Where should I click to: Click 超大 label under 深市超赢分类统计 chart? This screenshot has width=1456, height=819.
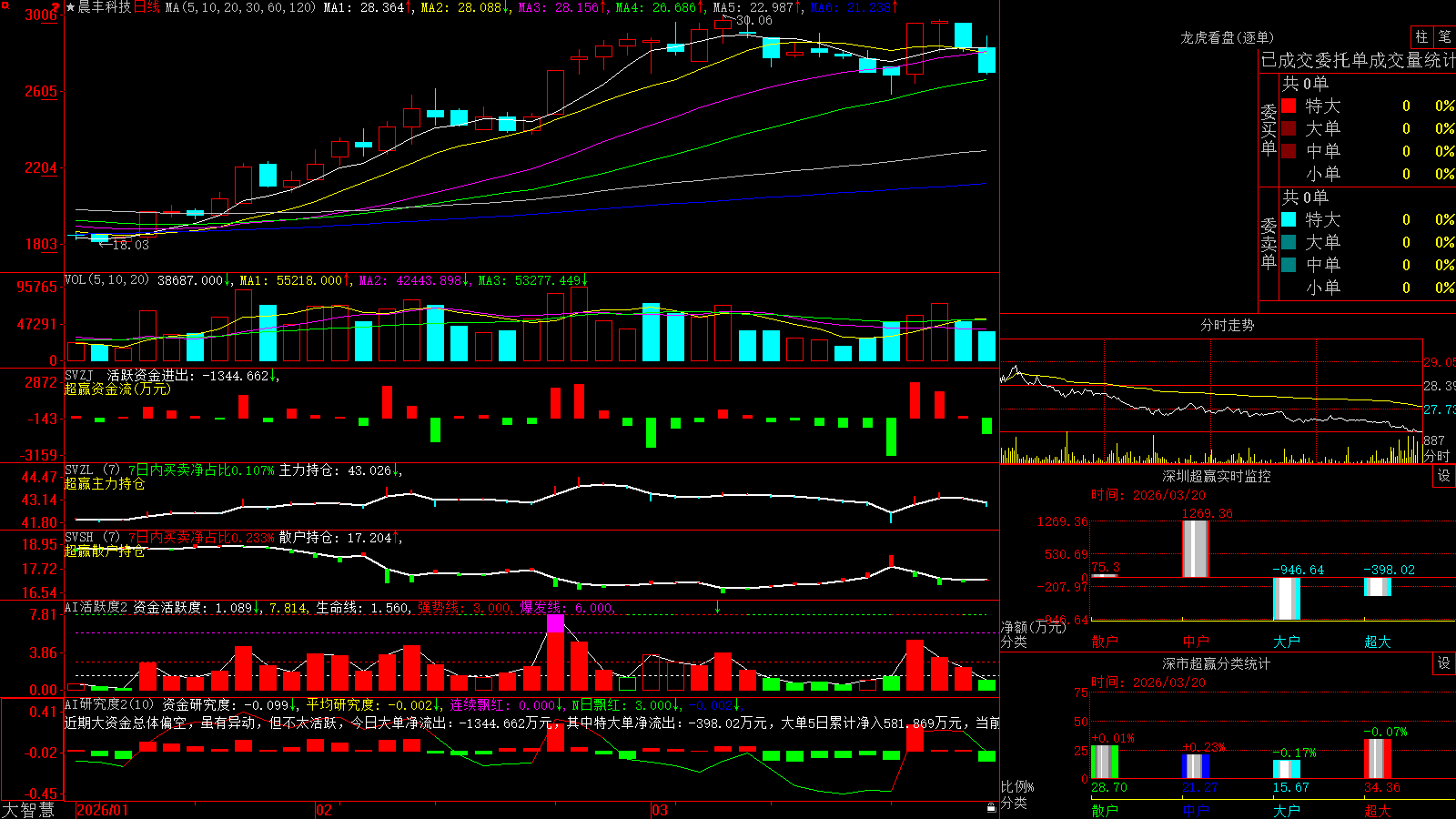1378,811
